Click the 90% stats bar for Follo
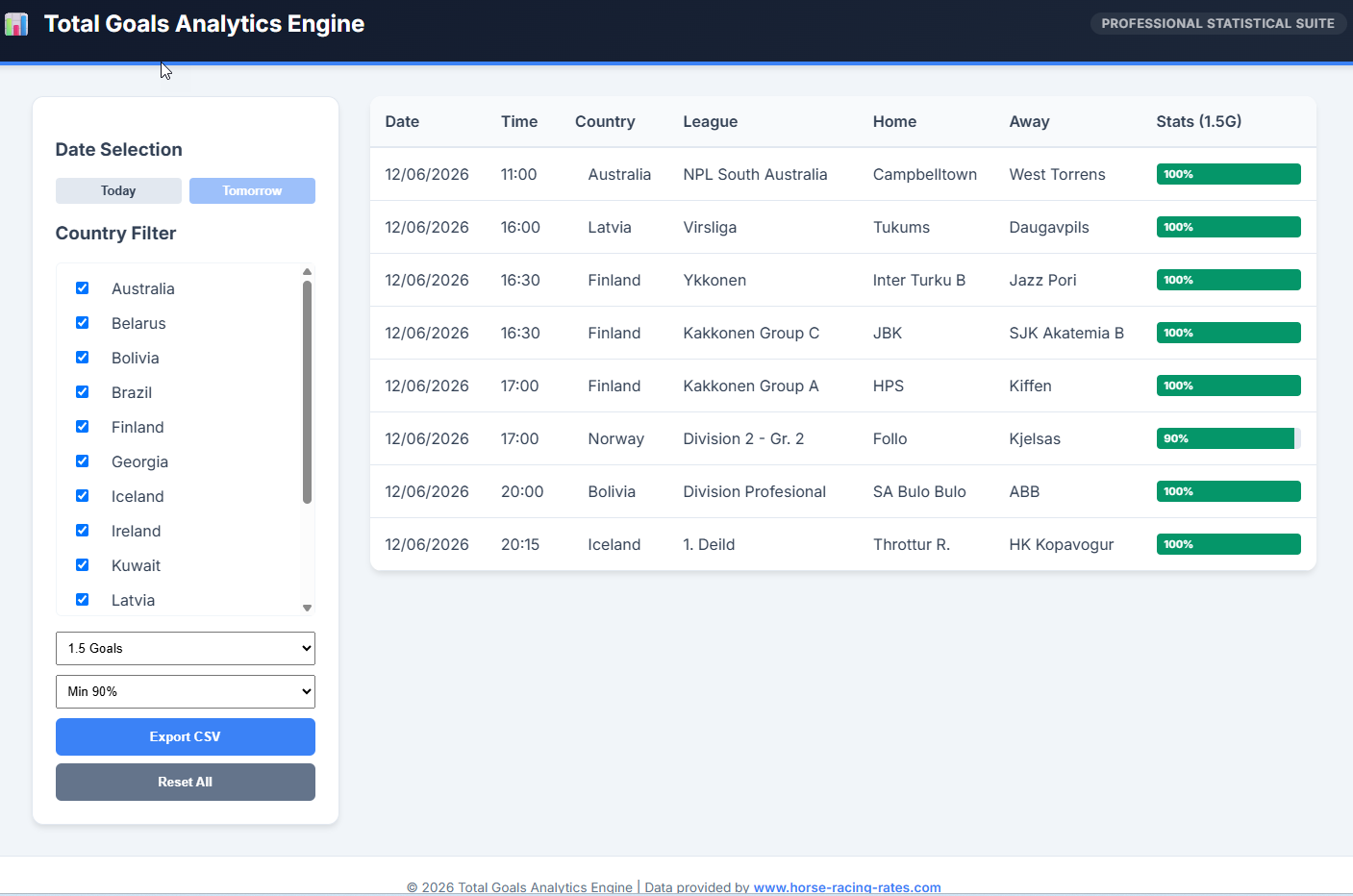1353x896 pixels. (x=1228, y=438)
